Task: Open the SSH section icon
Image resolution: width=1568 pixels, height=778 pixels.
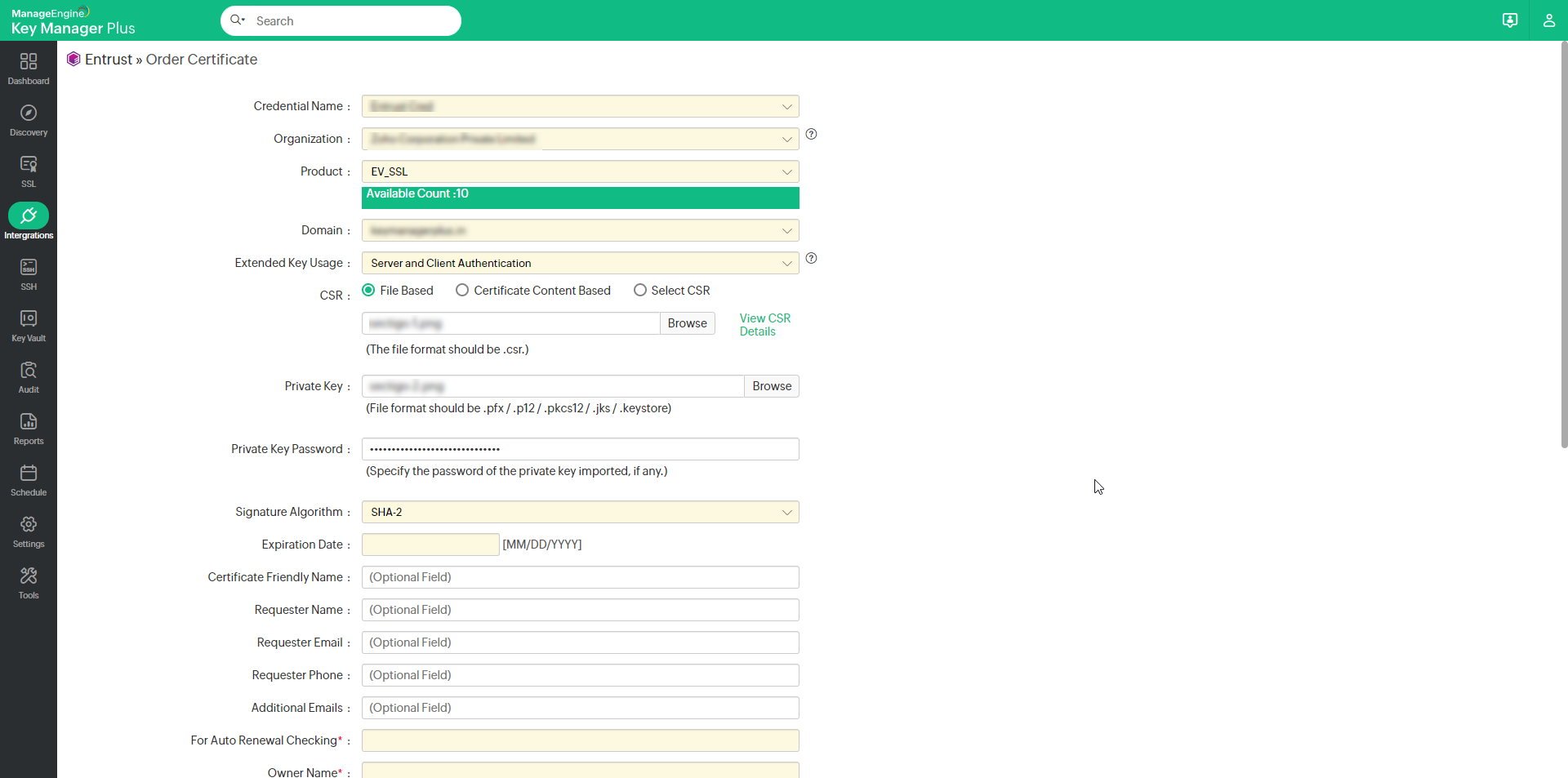Action: (29, 267)
